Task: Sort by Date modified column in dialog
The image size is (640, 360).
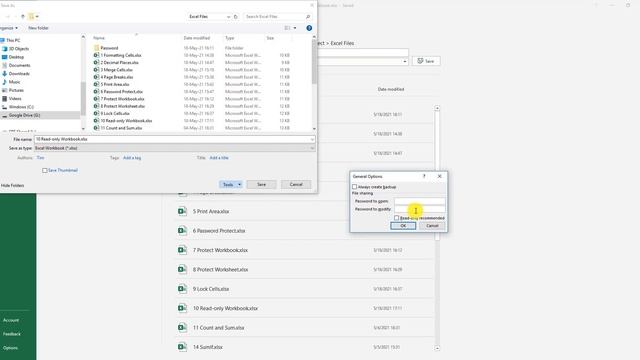Action: (197, 38)
